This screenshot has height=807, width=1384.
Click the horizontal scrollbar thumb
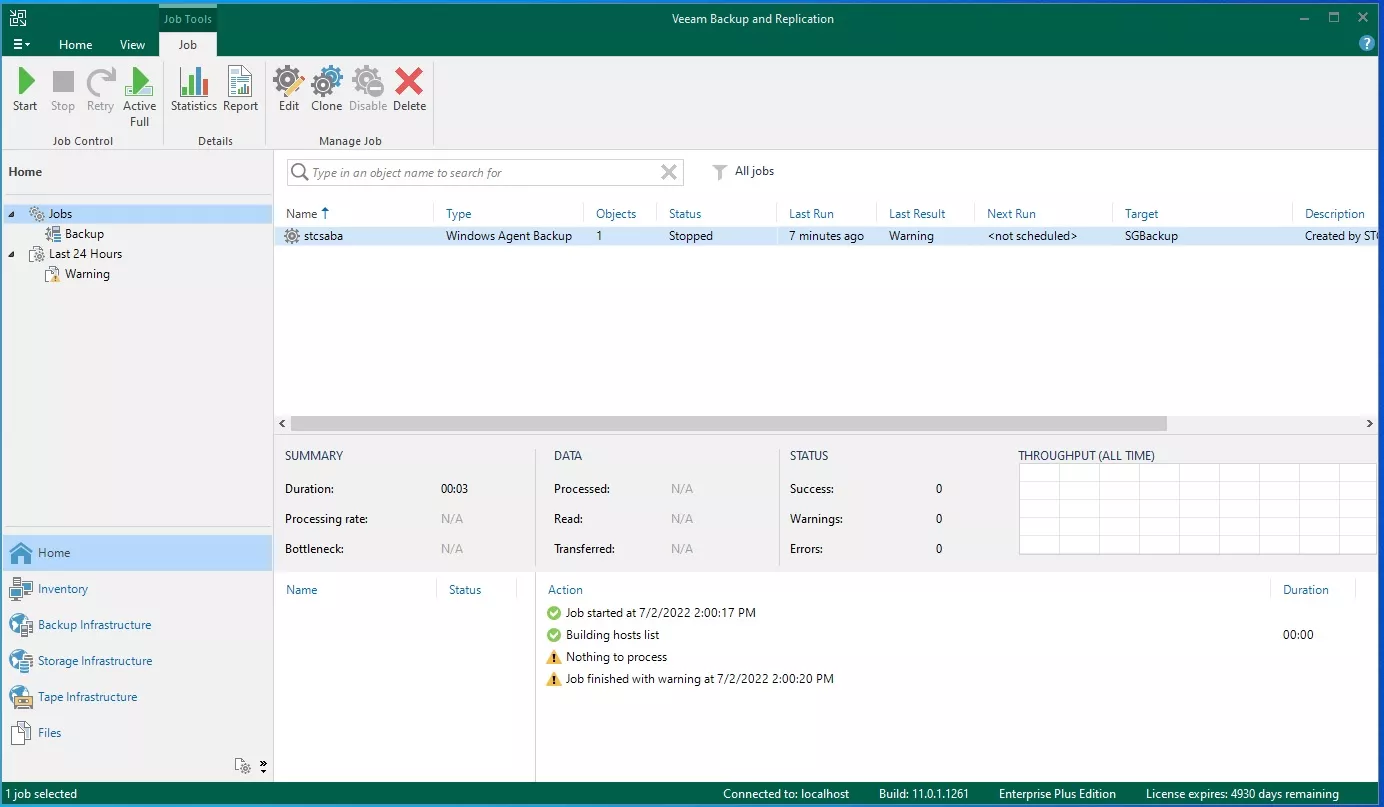(x=728, y=424)
